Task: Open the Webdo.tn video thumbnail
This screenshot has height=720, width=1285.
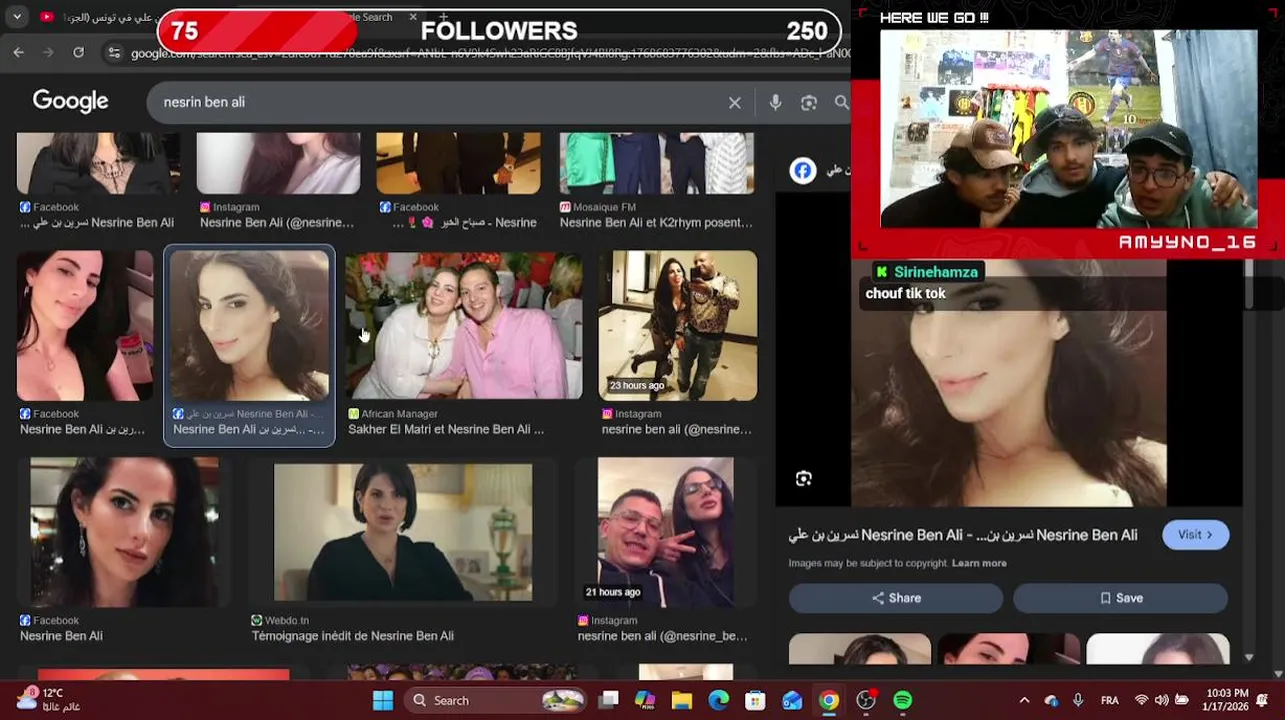Action: point(403,532)
